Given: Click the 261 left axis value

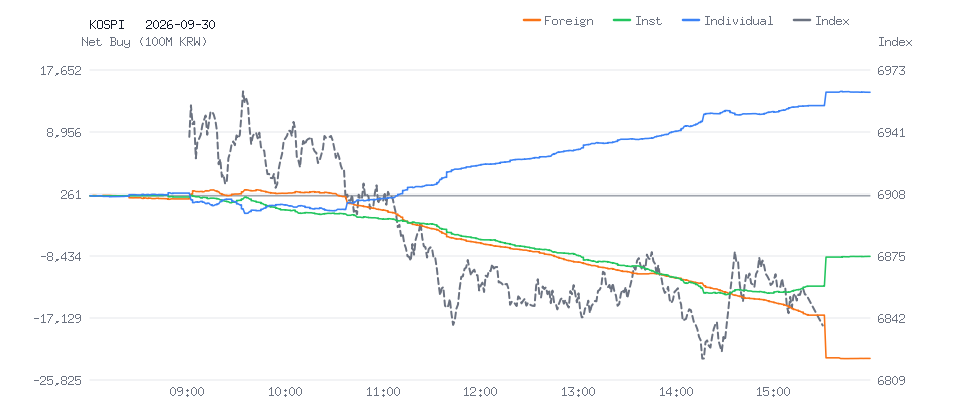Looking at the screenshot, I should click(72, 195).
